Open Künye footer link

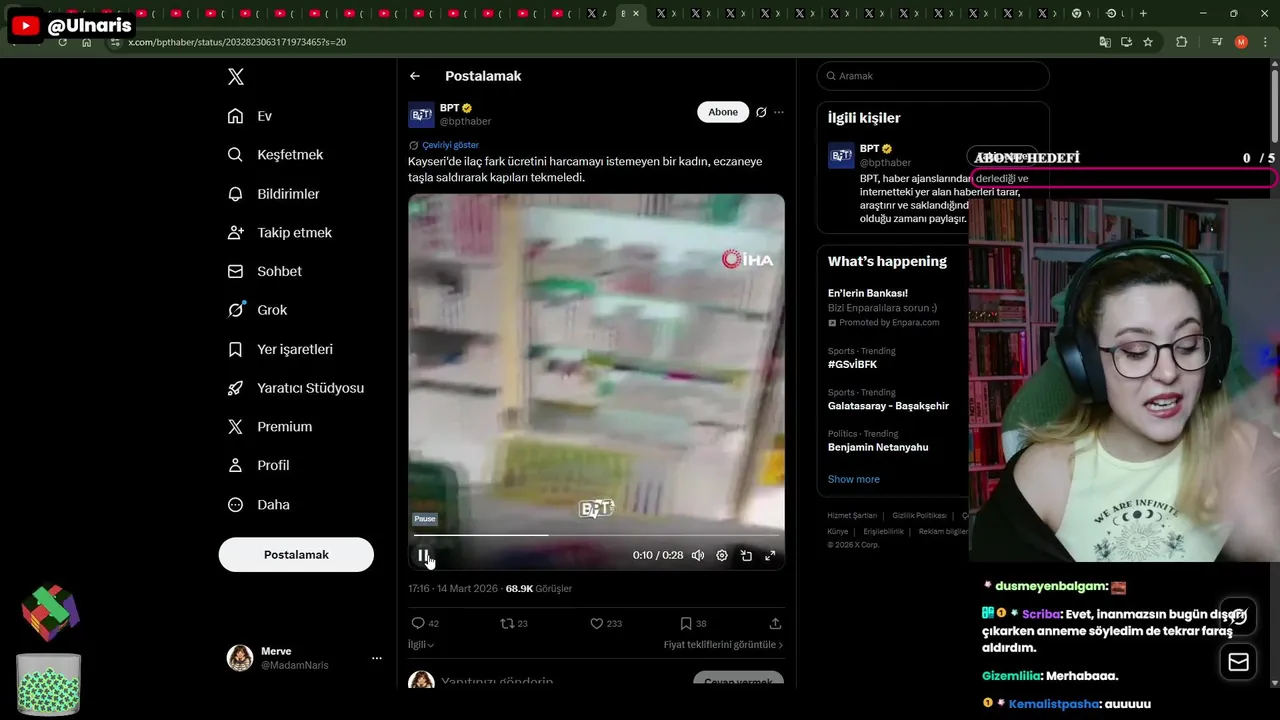click(x=837, y=532)
